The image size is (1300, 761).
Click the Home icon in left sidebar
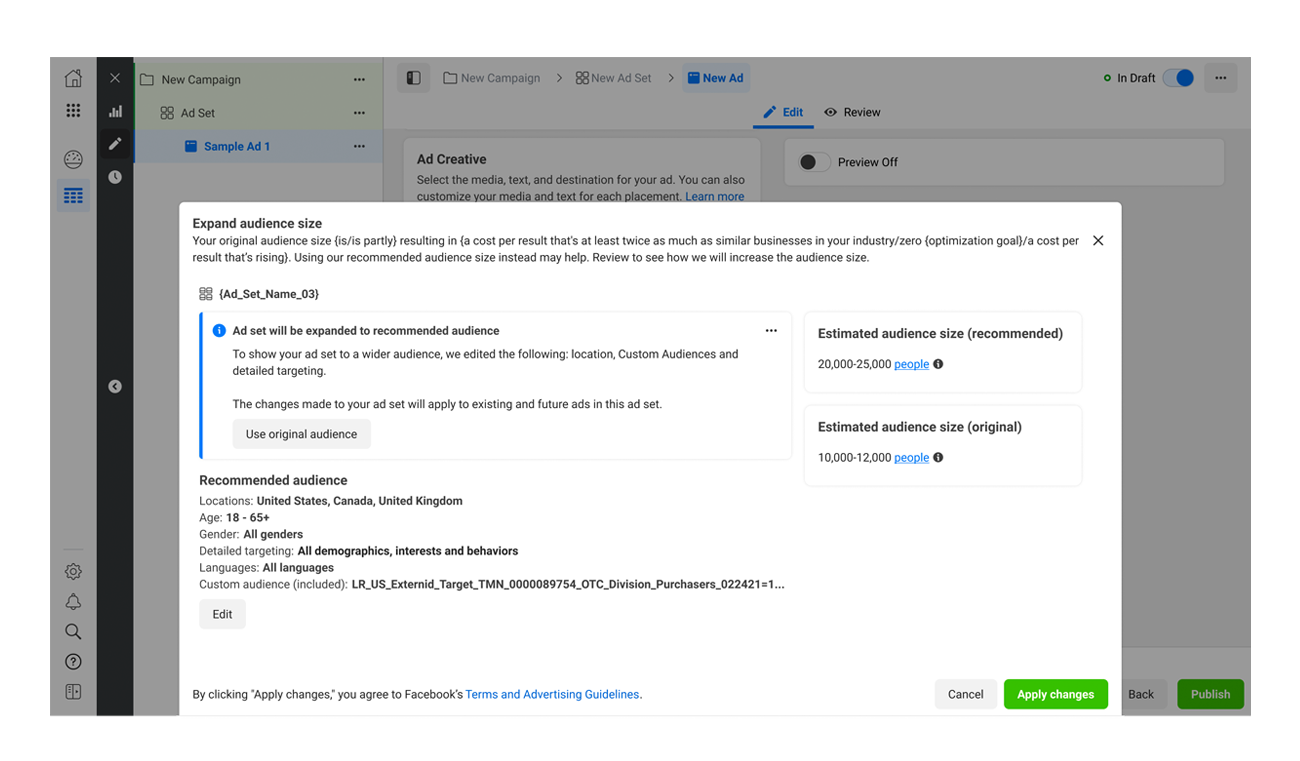[x=73, y=79]
